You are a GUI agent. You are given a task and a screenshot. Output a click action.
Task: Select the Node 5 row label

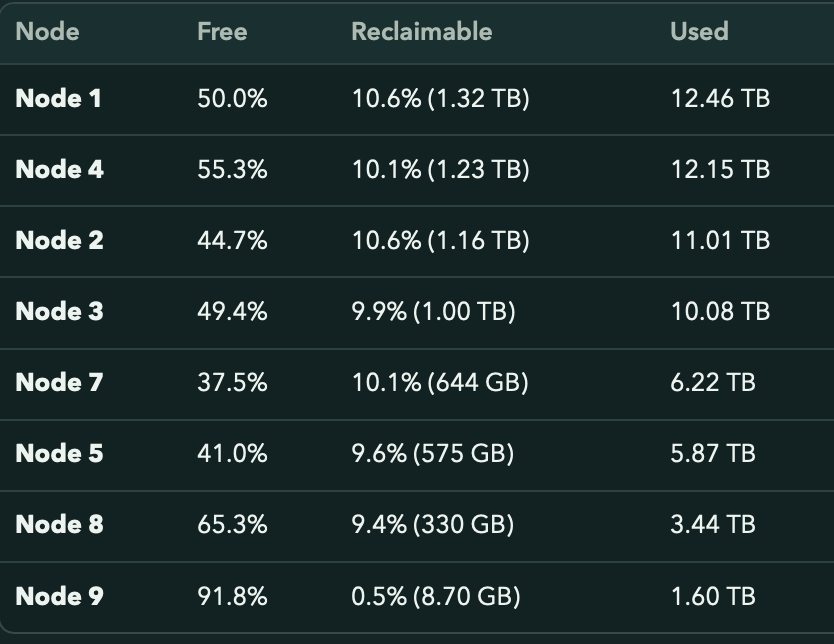point(60,454)
